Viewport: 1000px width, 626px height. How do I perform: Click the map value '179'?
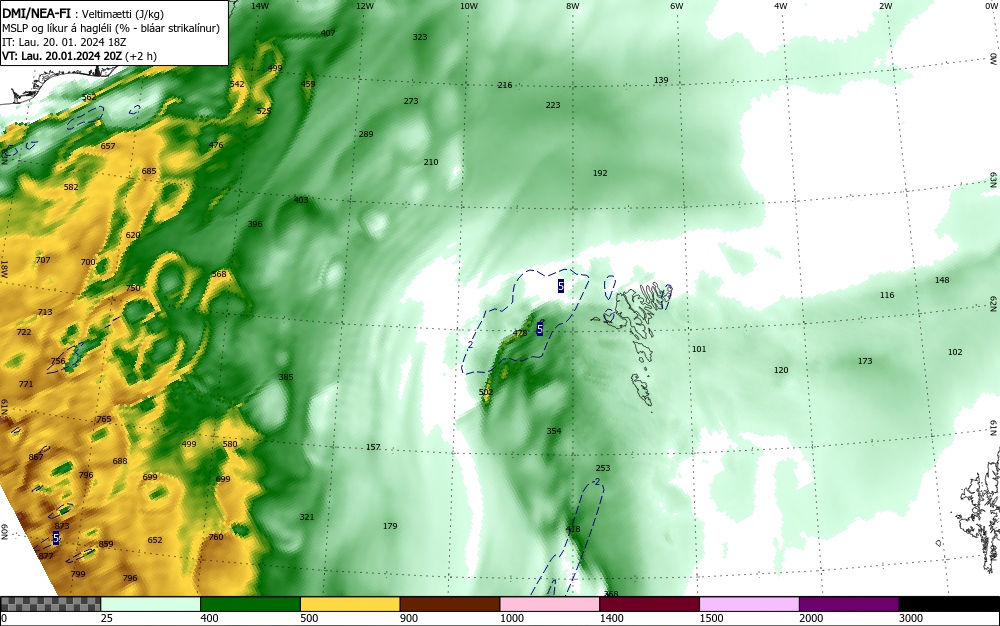(x=390, y=526)
